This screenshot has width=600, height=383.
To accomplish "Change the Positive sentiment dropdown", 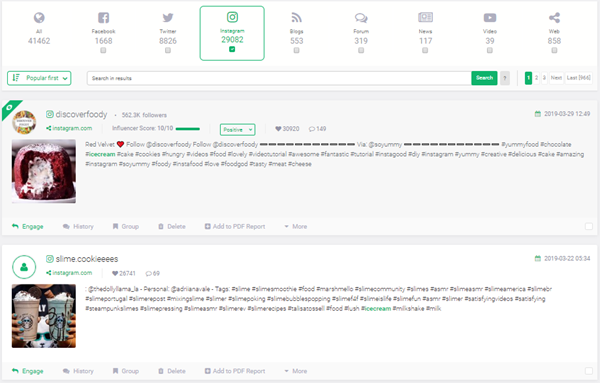I will point(238,130).
